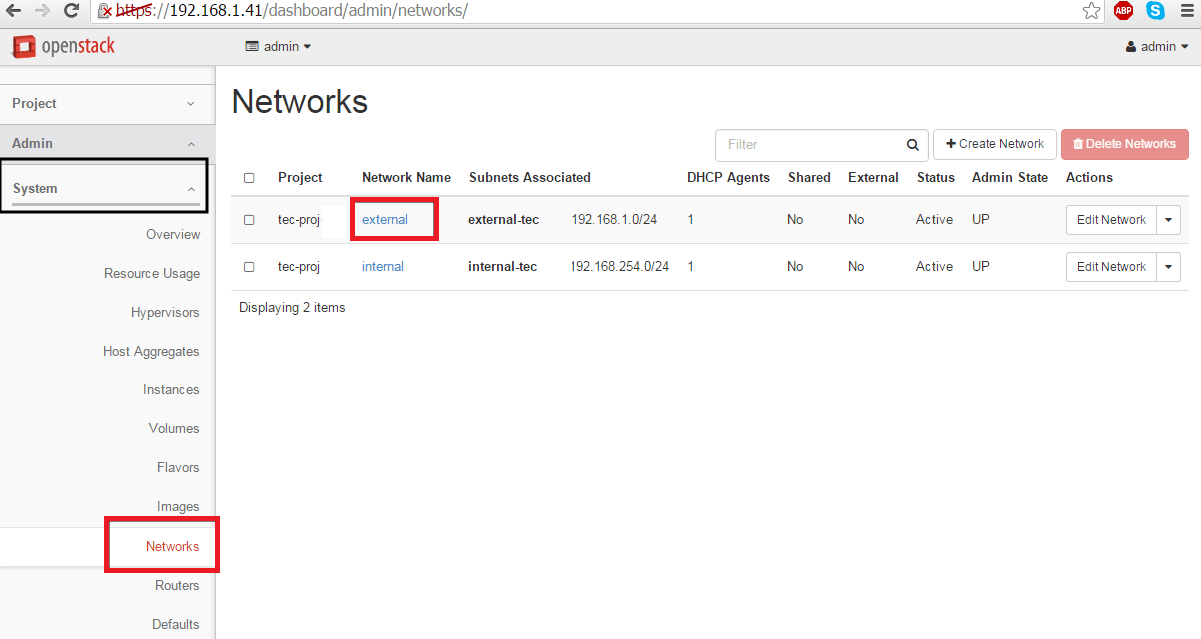Click the External column header
Viewport: 1201px width, 639px height.
873,178
